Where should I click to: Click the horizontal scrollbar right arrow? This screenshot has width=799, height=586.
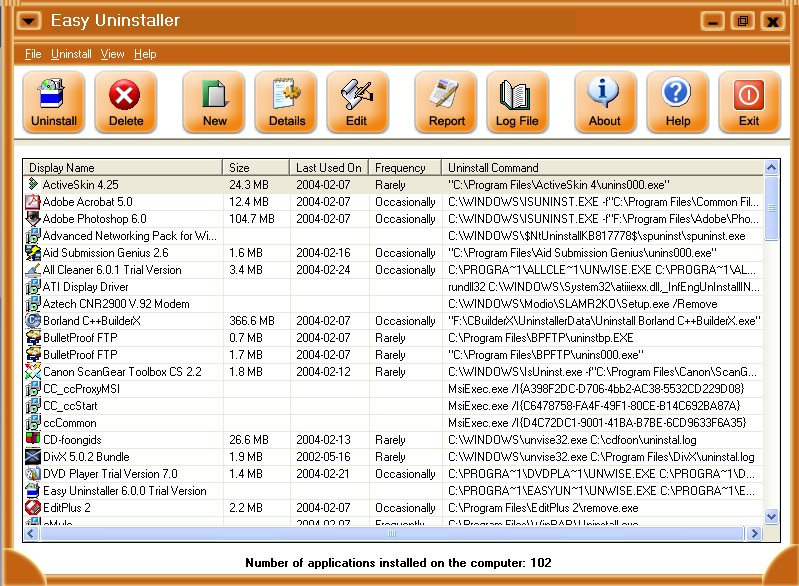pyautogui.click(x=754, y=534)
